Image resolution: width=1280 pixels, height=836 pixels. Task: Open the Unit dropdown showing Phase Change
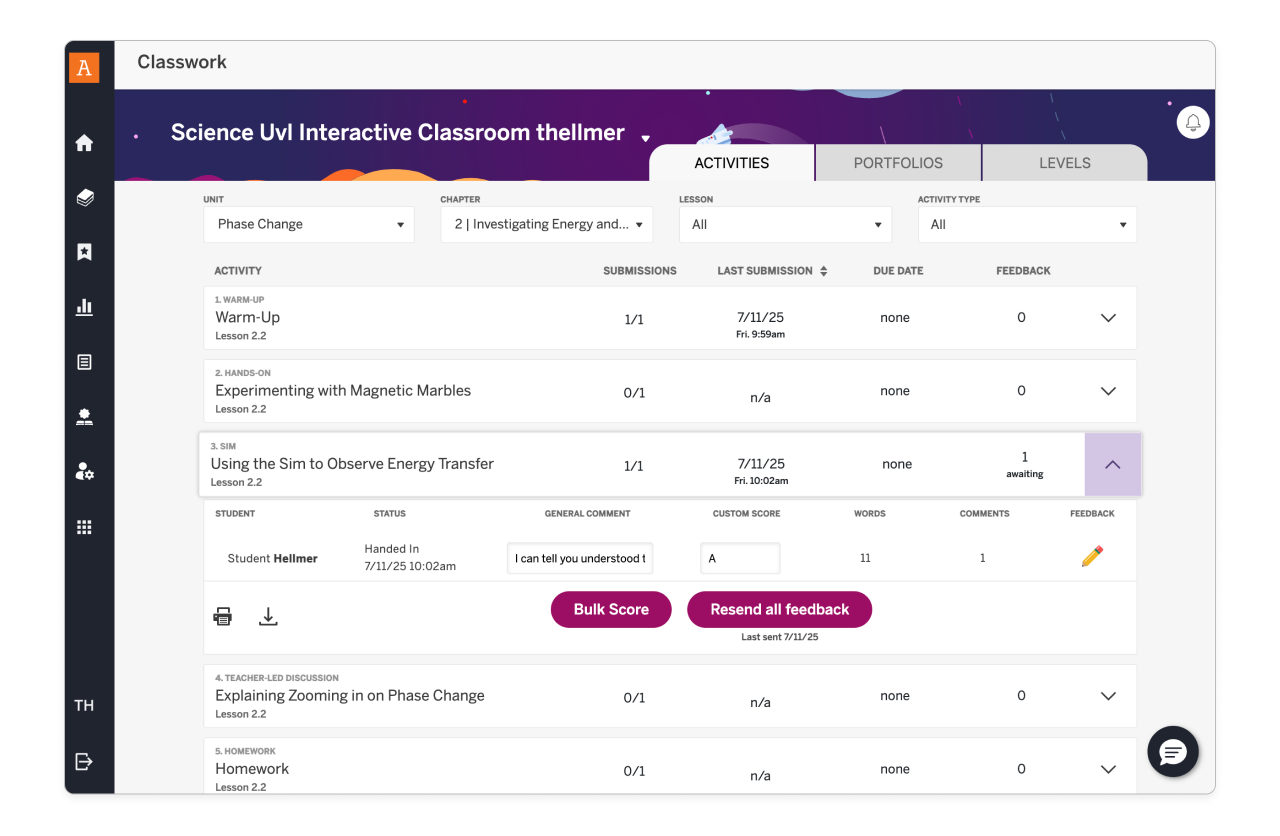(309, 225)
